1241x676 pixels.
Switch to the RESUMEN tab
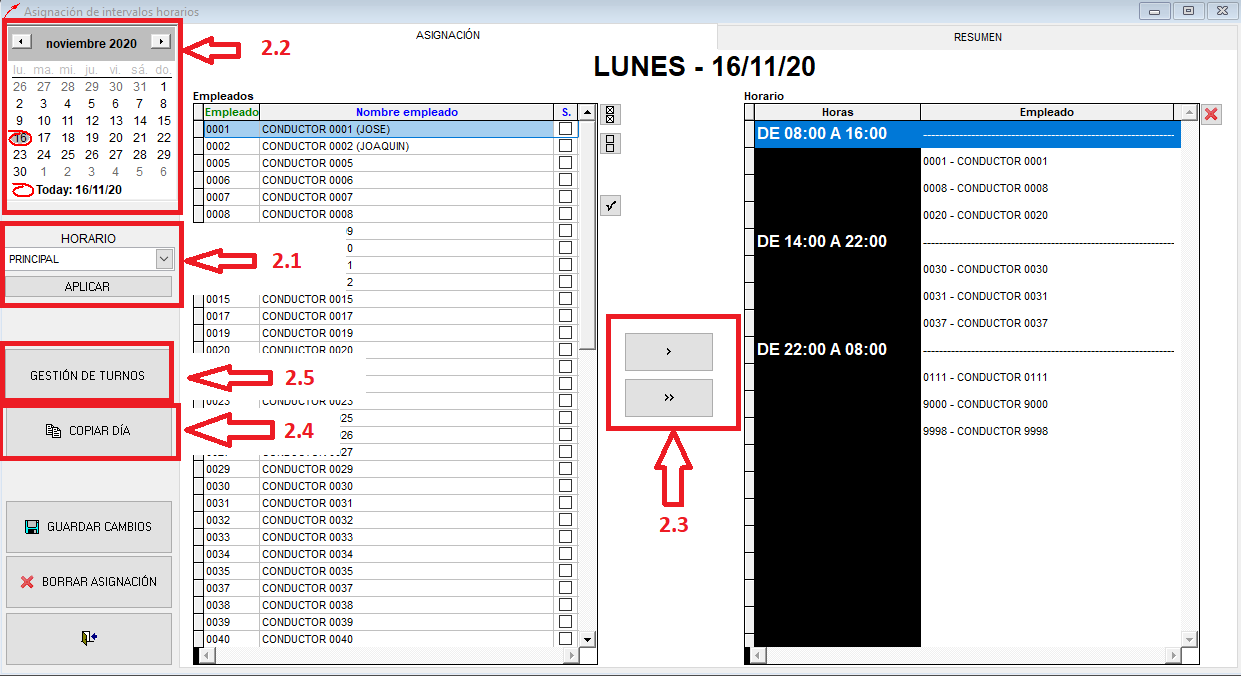978,37
